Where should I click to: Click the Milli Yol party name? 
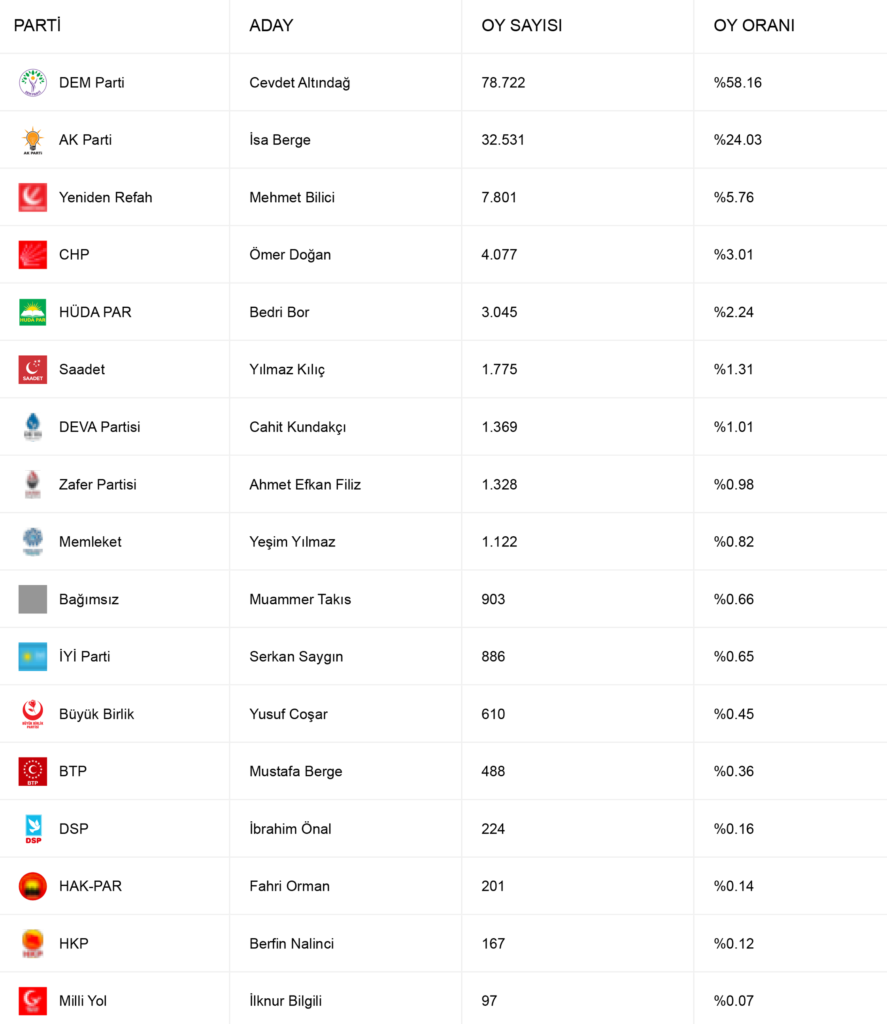[x=83, y=1001]
